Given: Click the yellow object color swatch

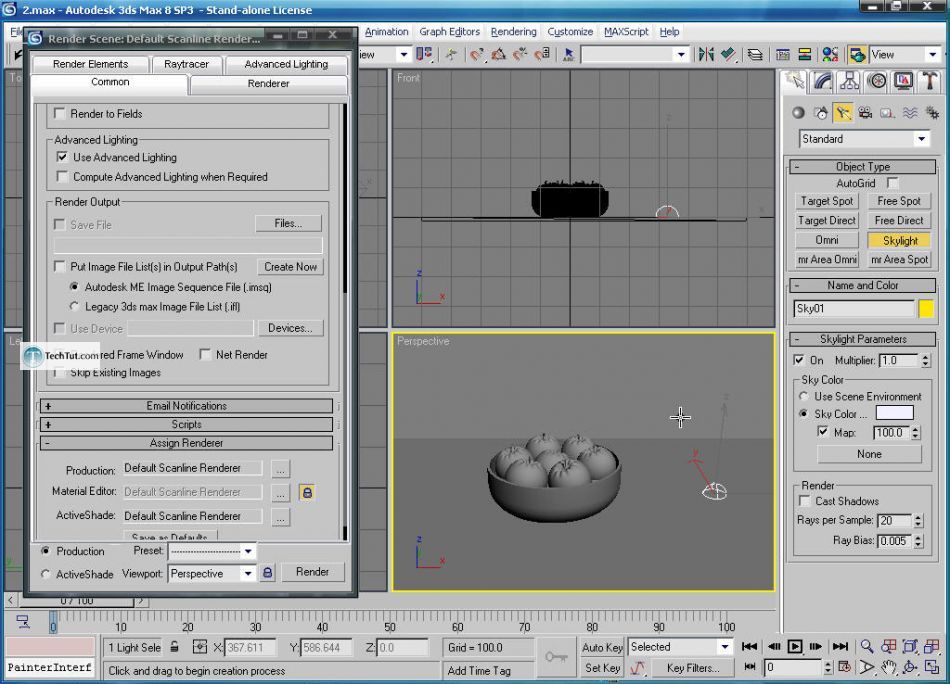Looking at the screenshot, I should (x=926, y=308).
